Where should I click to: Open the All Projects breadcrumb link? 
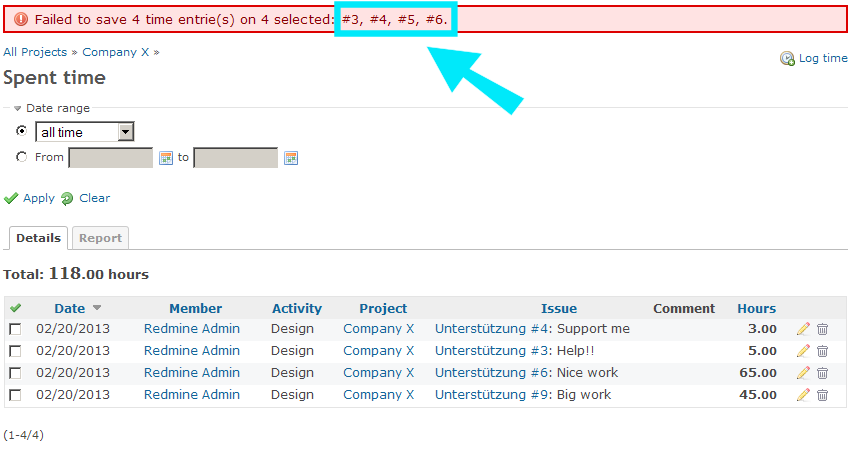tap(35, 52)
